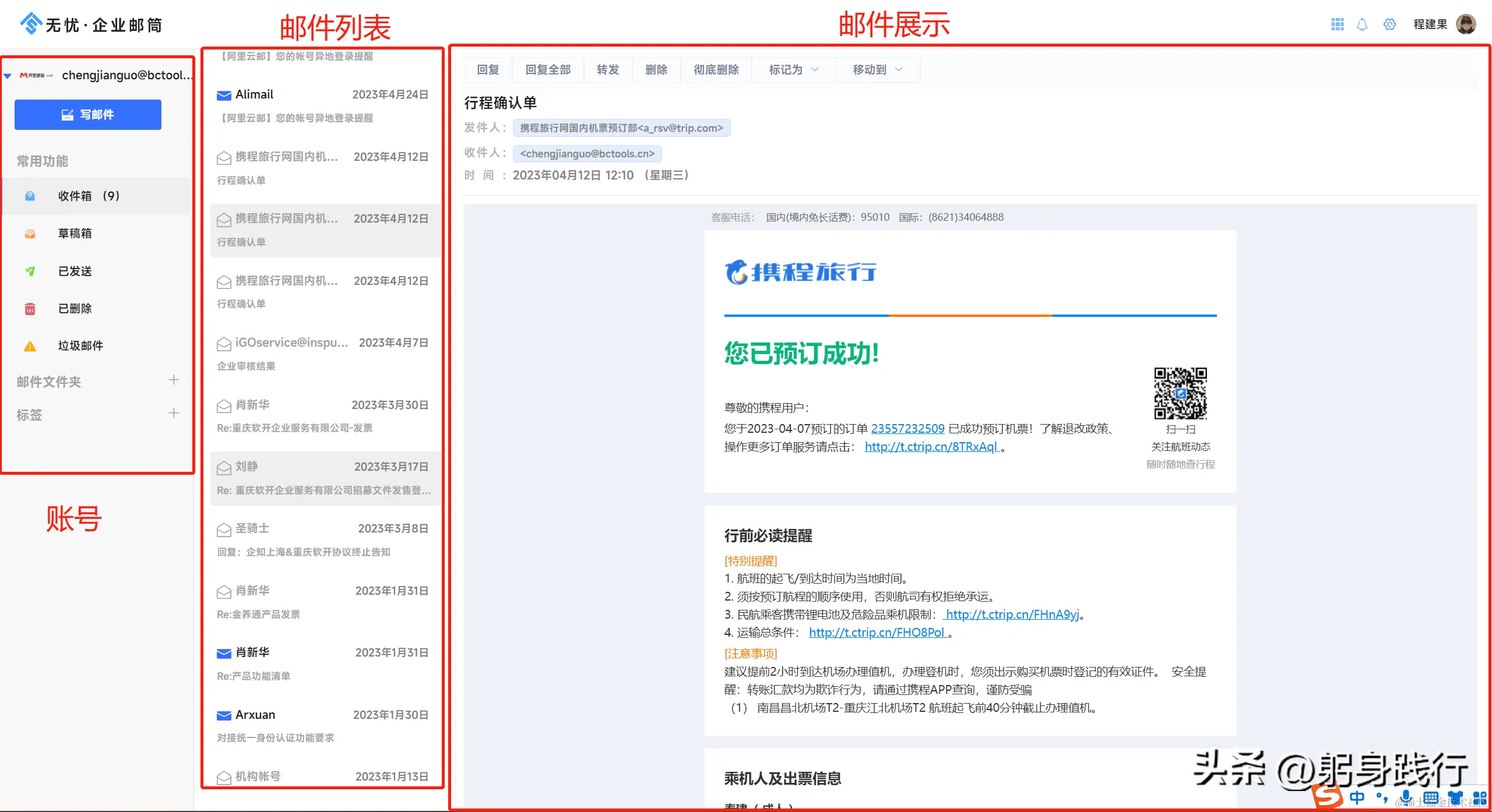Open the Deleted folder 已删除
Screen dimensions: 1492x812
(x=75, y=309)
